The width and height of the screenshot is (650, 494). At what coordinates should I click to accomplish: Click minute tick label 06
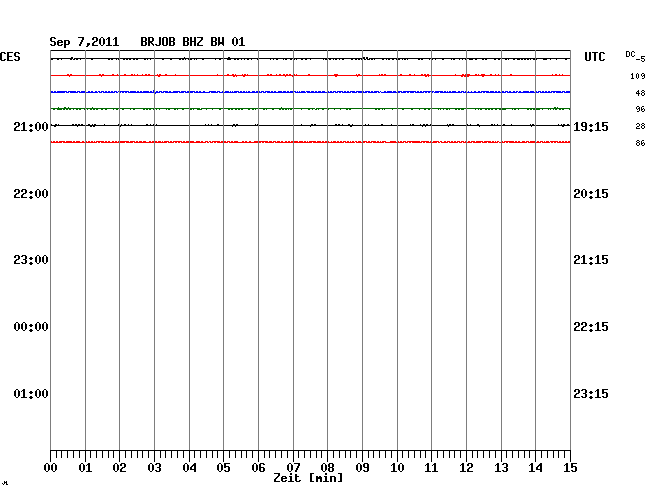click(258, 468)
